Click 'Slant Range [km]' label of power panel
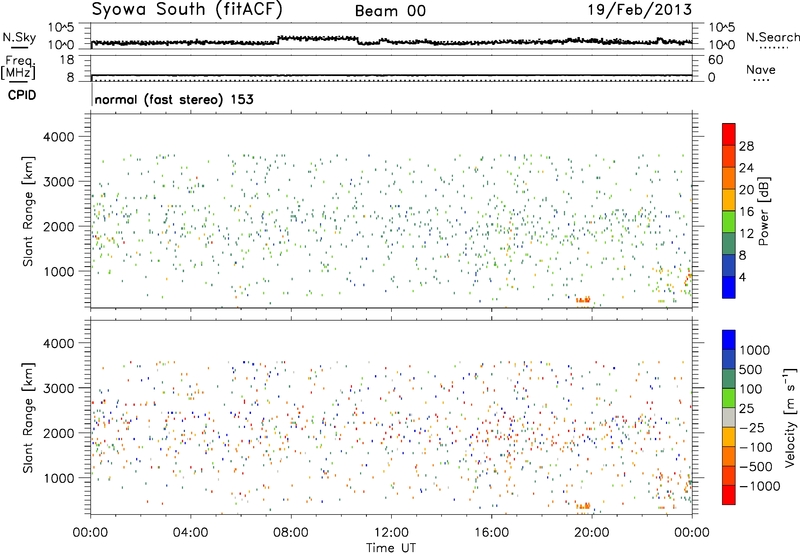This screenshot has height=554, width=800. 28,211
